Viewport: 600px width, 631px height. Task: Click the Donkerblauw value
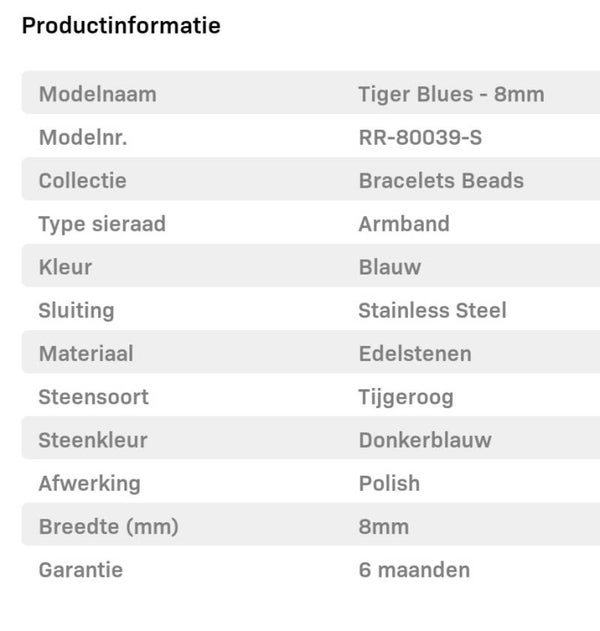(425, 440)
